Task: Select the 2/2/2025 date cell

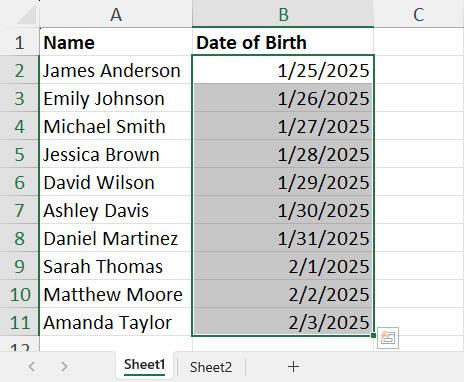Action: (283, 294)
